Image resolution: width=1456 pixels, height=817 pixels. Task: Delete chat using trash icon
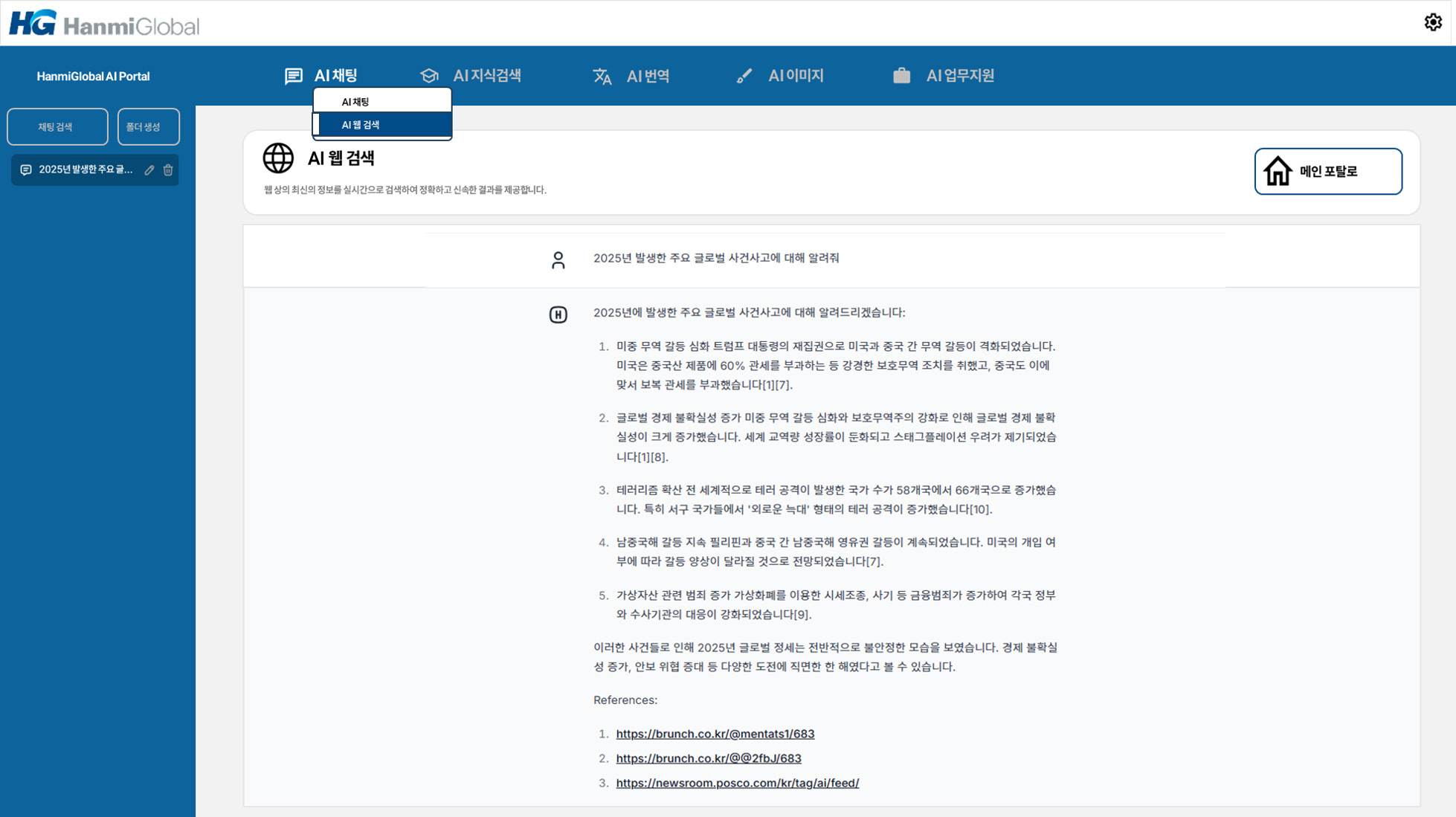168,170
